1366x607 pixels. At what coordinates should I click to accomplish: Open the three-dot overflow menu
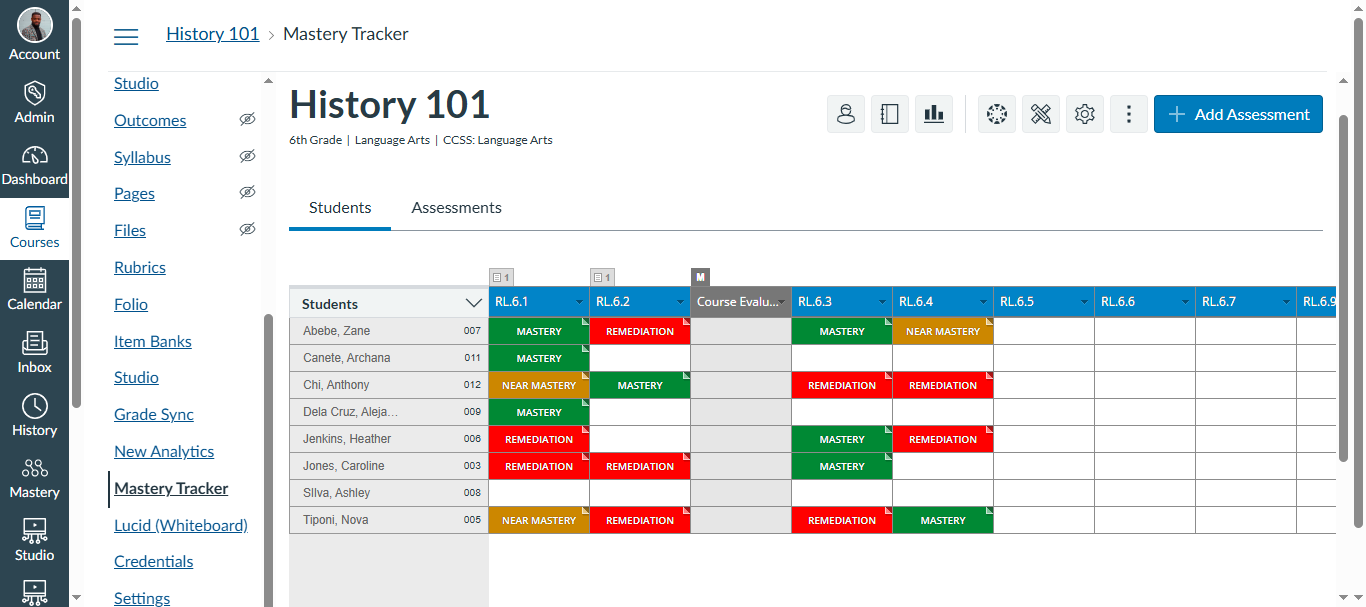click(x=1128, y=113)
